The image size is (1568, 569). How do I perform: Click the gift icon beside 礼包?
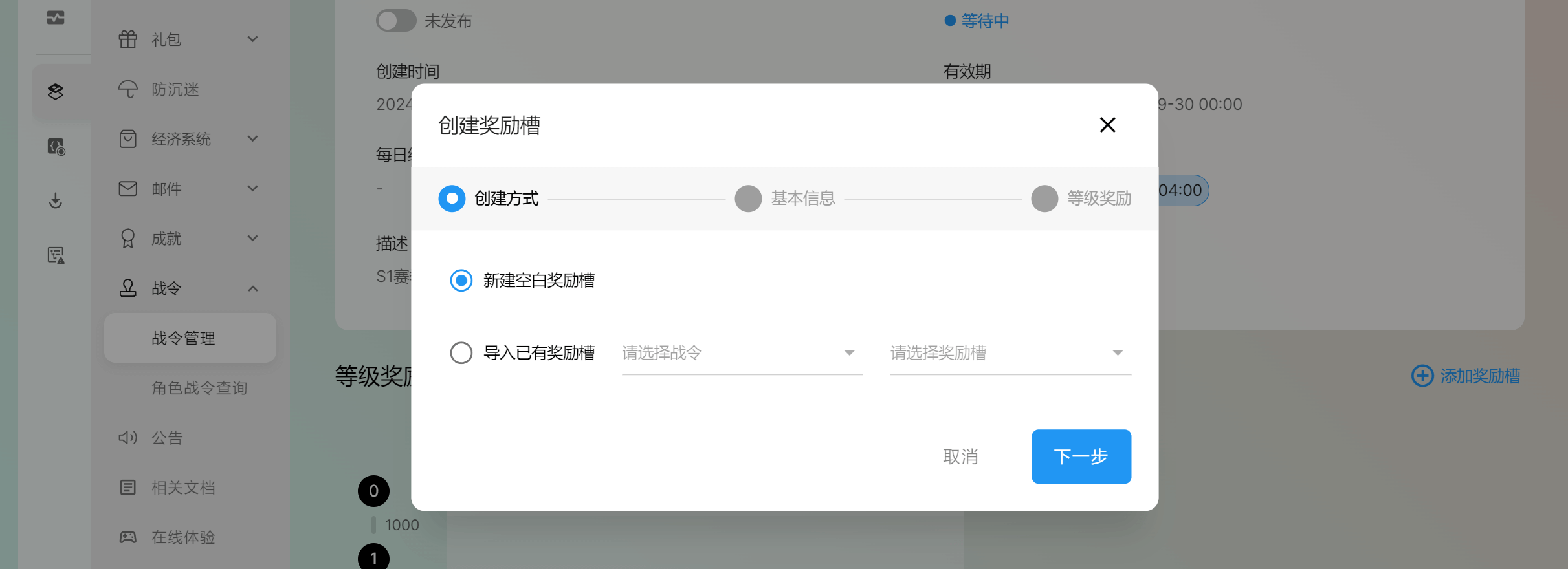coord(128,39)
